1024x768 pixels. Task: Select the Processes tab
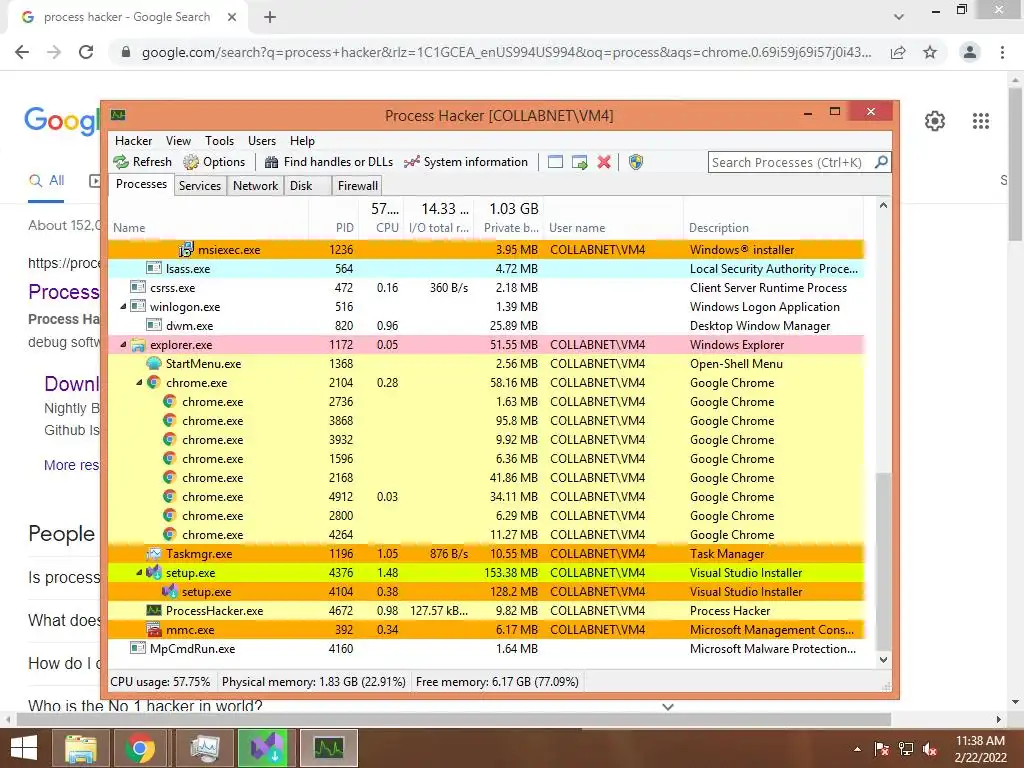[141, 184]
